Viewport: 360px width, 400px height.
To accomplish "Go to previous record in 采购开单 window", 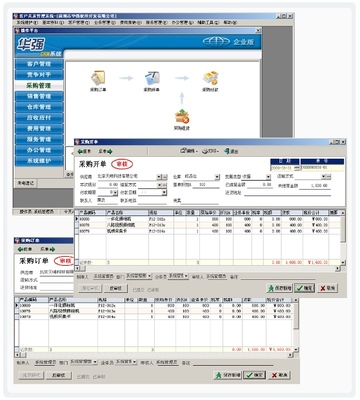I will 84,151.
